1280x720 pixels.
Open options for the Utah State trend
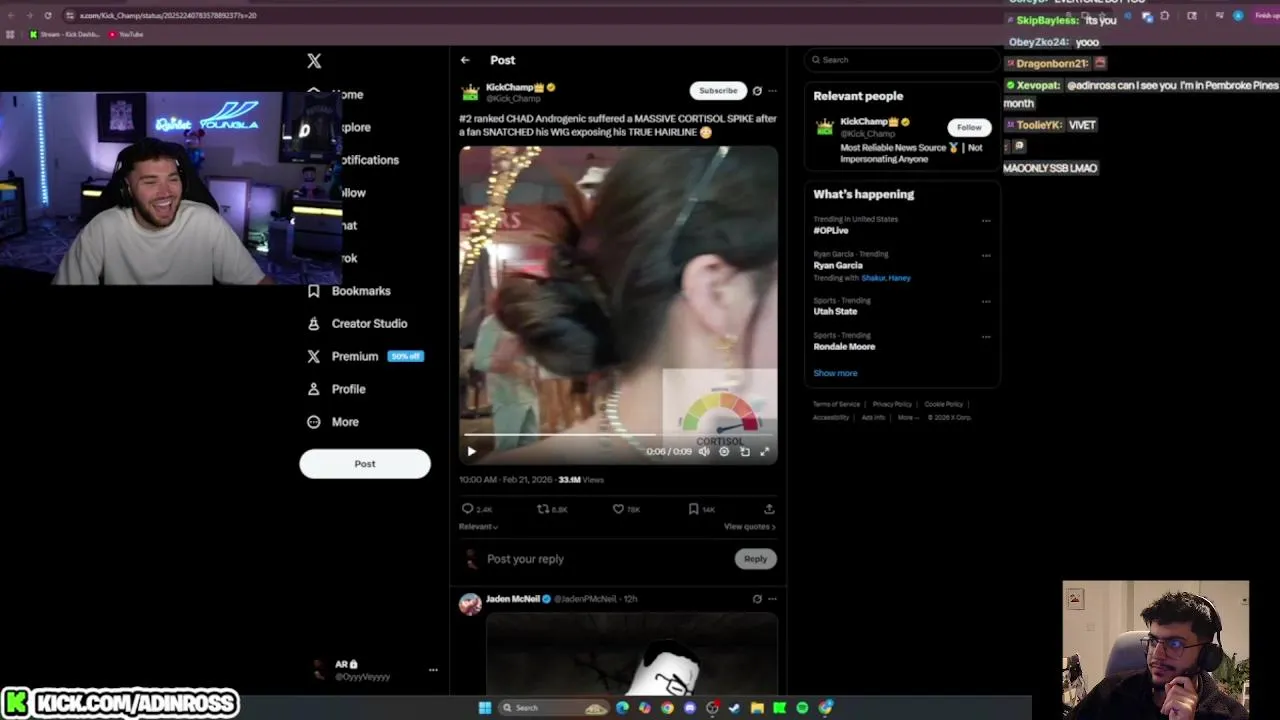[986, 302]
